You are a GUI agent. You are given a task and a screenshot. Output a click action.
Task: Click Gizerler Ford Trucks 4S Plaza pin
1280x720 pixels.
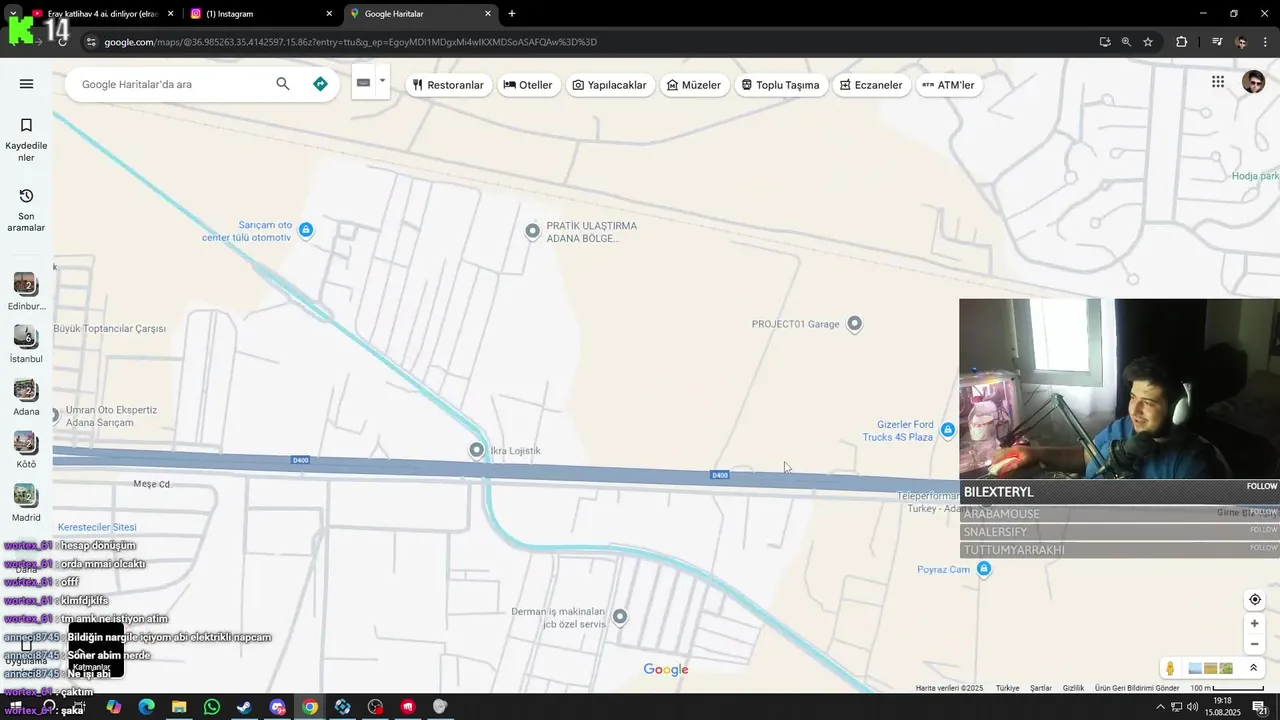(947, 430)
